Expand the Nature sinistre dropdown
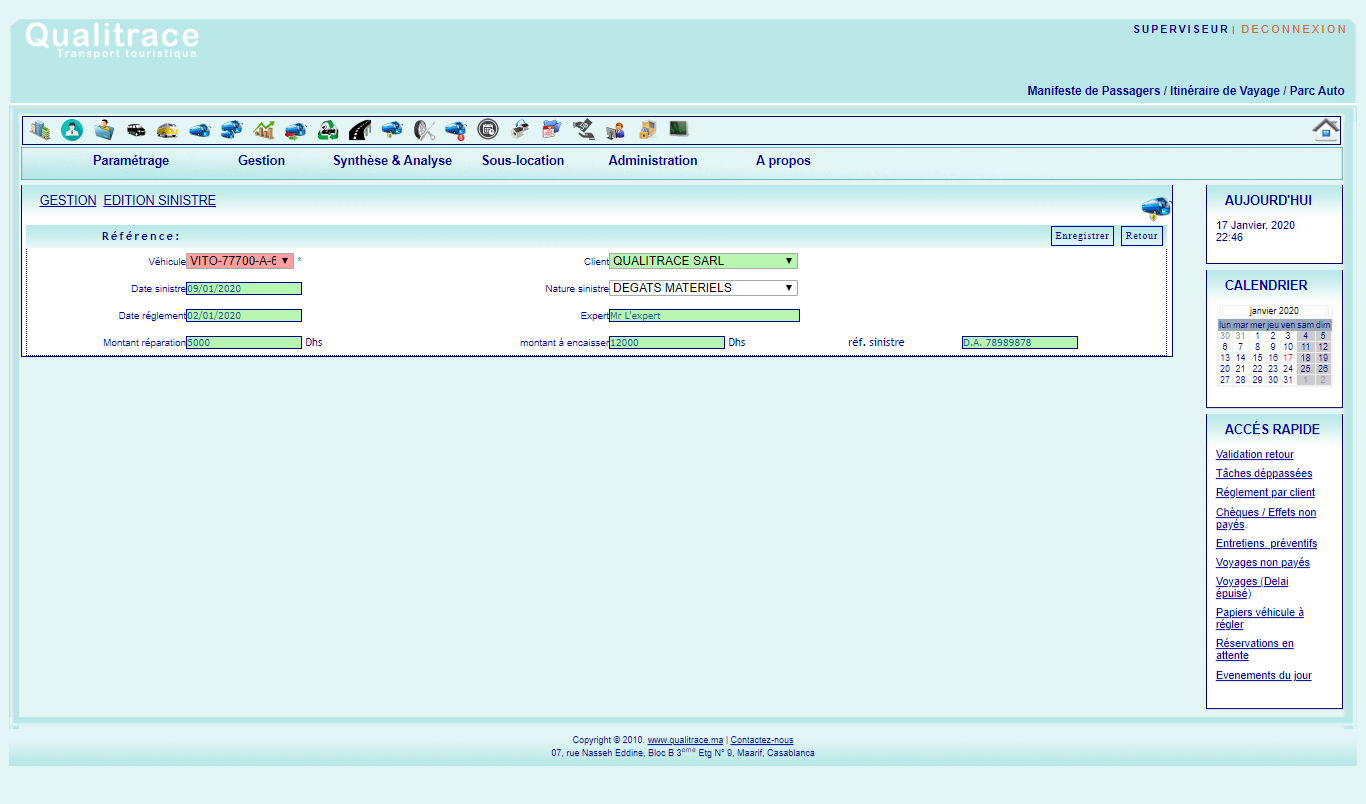Image resolution: width=1366 pixels, height=804 pixels. coord(703,288)
